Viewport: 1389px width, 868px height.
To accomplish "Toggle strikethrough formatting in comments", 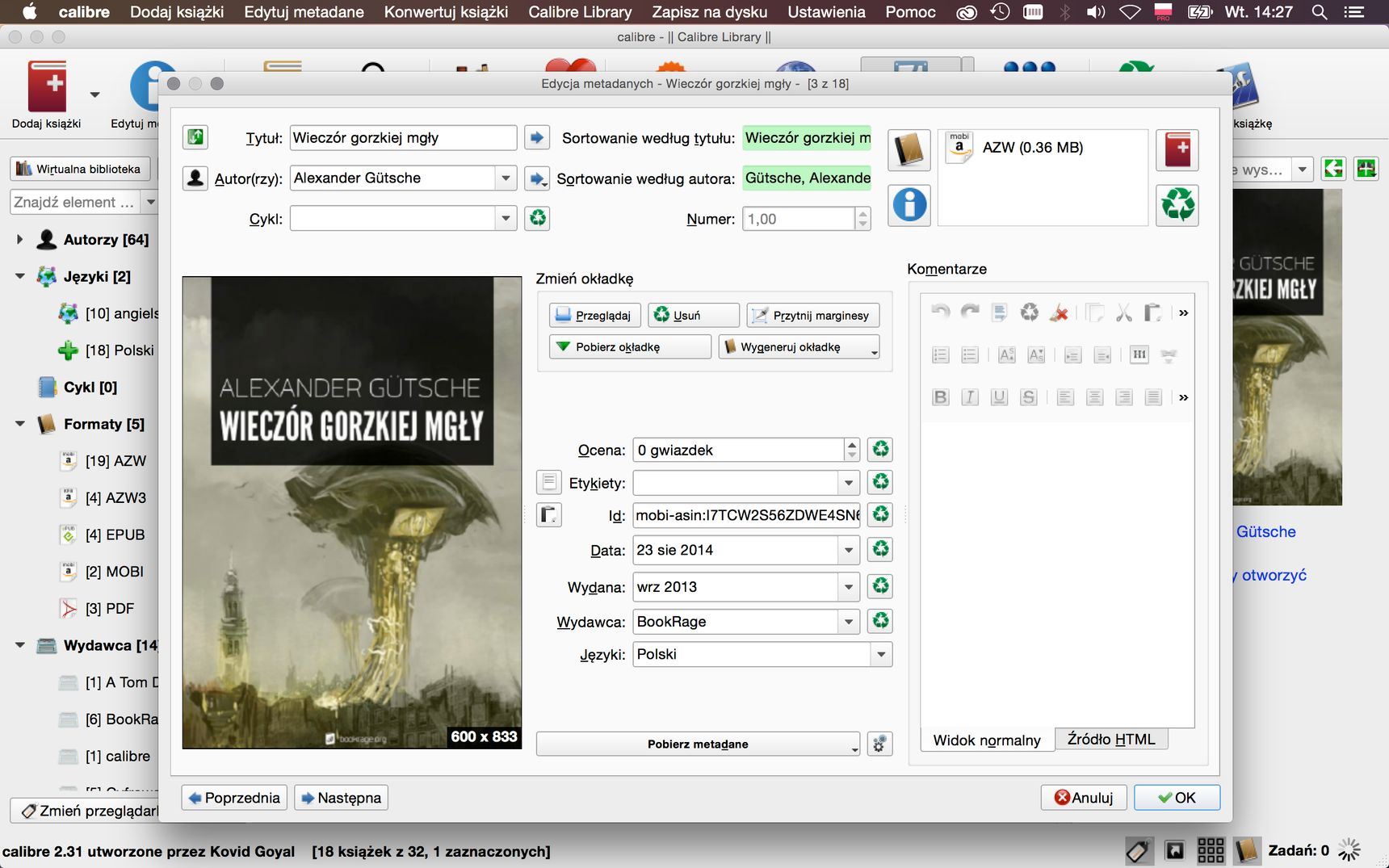I will tap(1029, 396).
